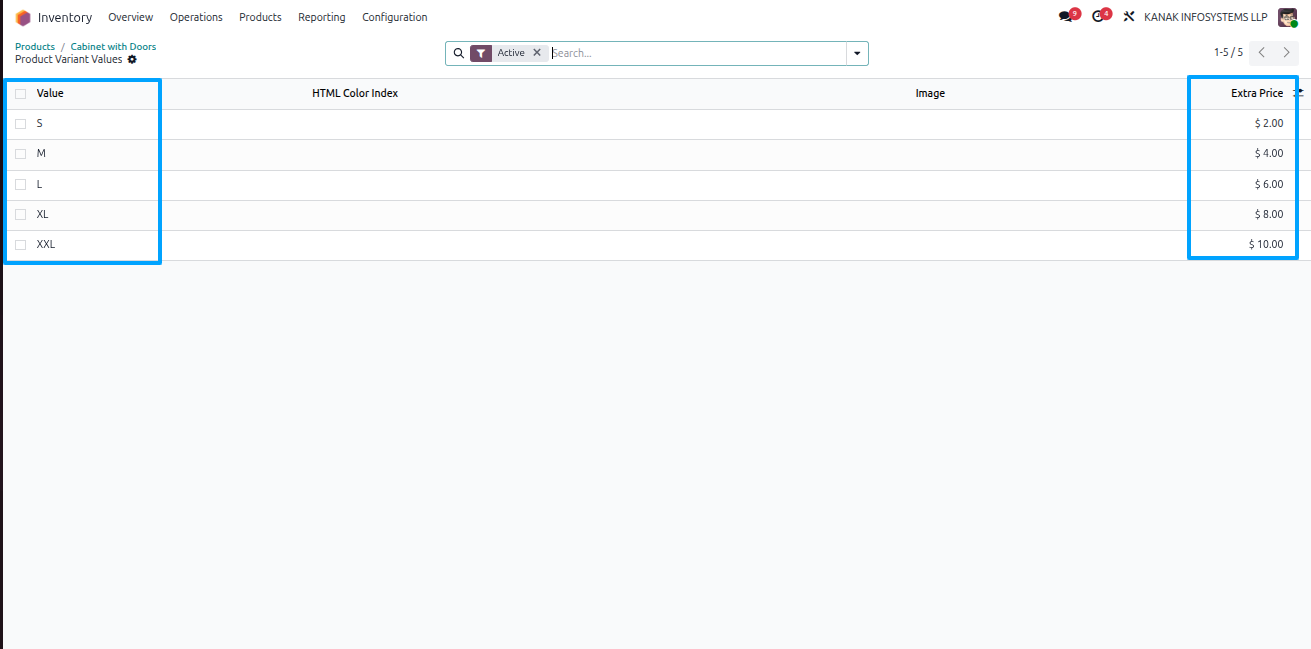Click the value cell XL

point(42,214)
